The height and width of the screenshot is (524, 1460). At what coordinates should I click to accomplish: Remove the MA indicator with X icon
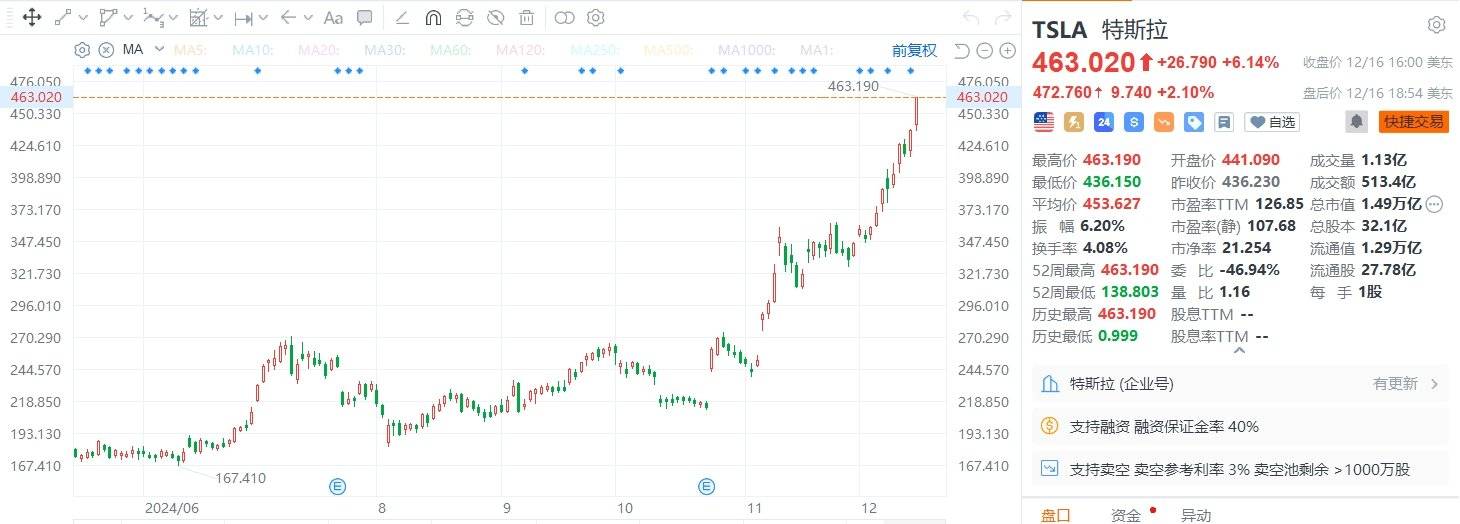tap(105, 49)
